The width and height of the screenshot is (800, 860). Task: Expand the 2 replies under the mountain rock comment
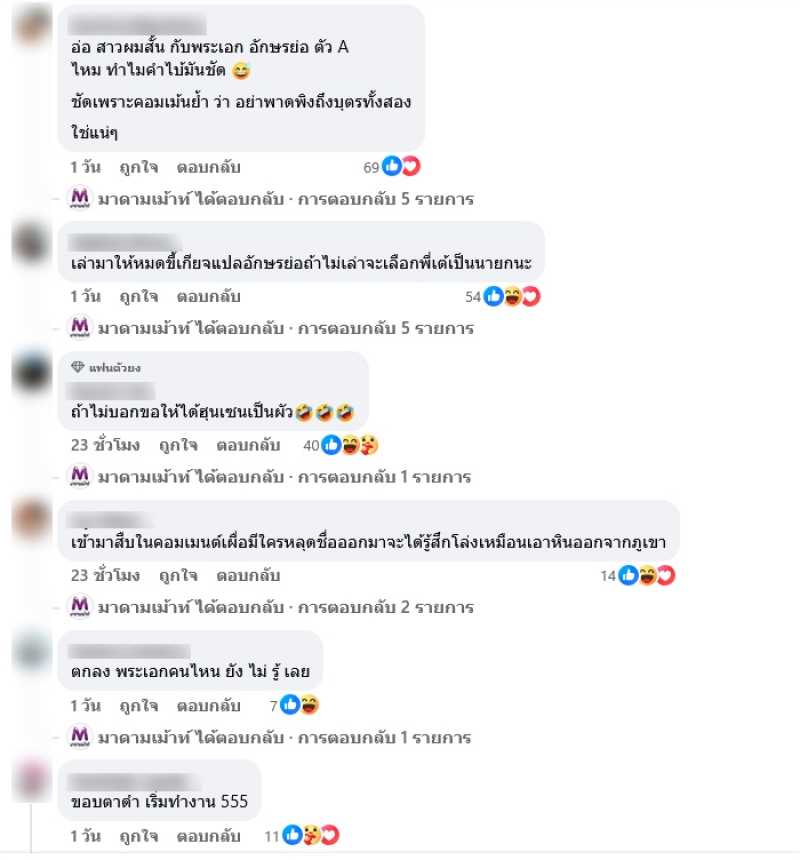click(x=385, y=607)
